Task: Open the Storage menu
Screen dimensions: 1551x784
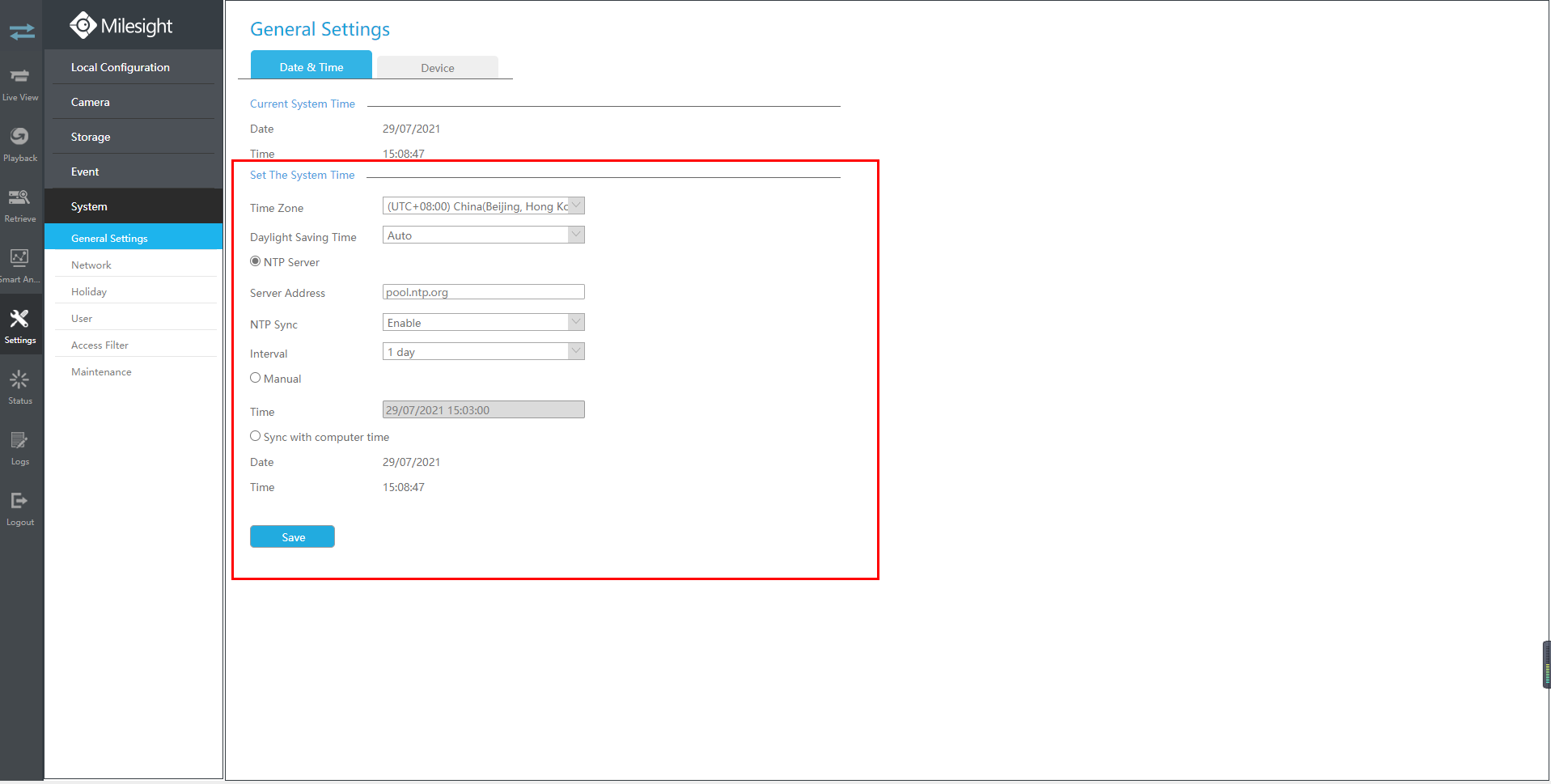Action: tap(133, 137)
